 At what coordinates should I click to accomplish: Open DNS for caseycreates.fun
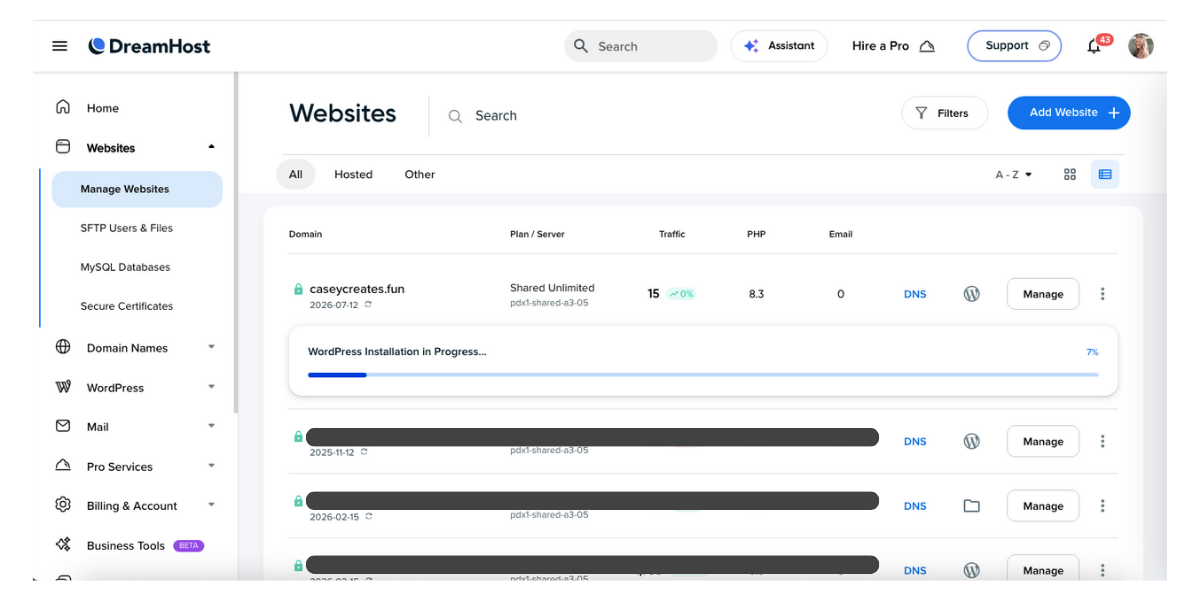pyautogui.click(x=915, y=294)
